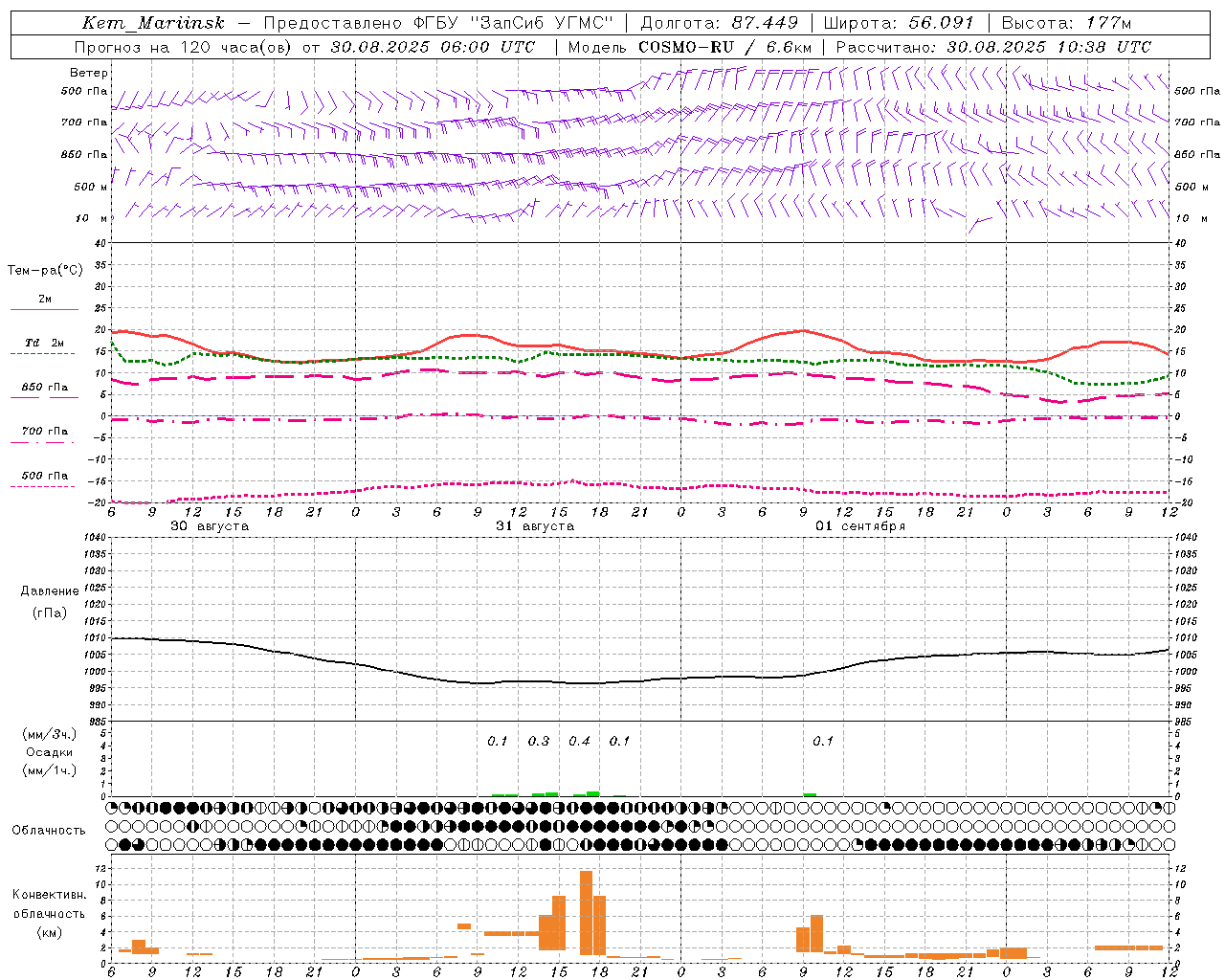Click the (км) unit label of convective panel
The height and width of the screenshot is (980, 1225).
49,932
